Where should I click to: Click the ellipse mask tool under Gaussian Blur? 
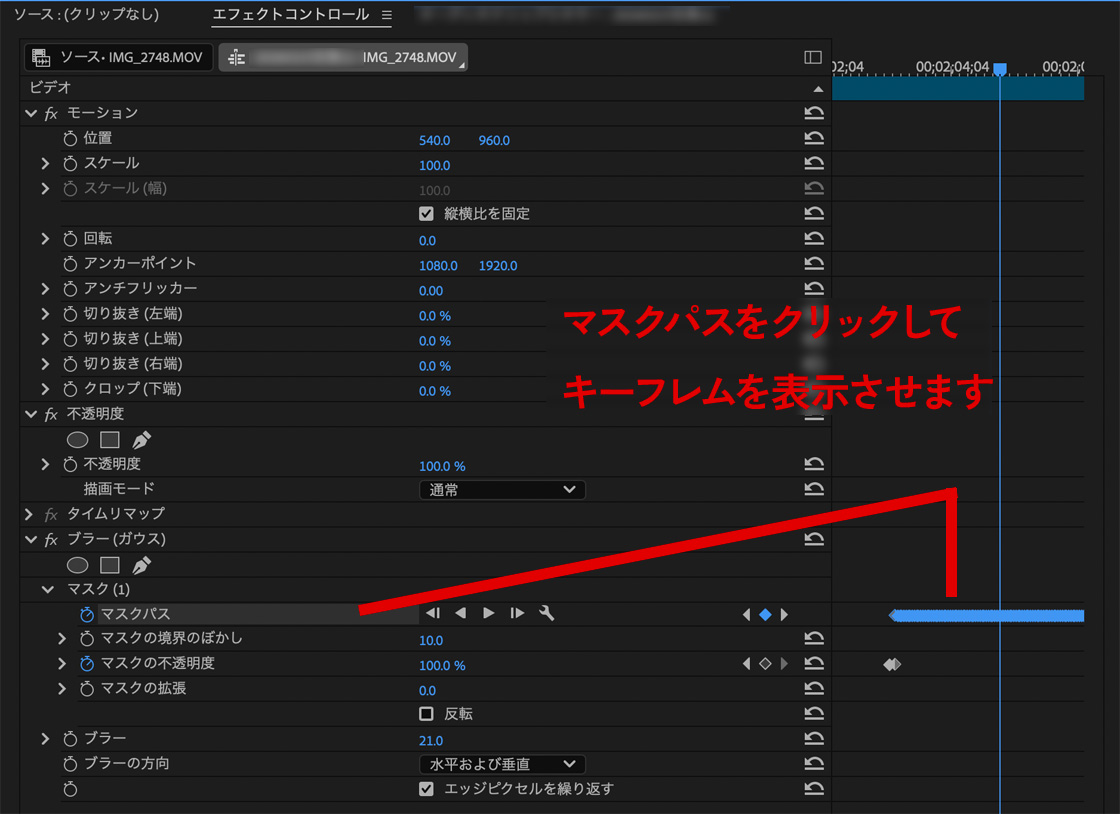[x=77, y=565]
